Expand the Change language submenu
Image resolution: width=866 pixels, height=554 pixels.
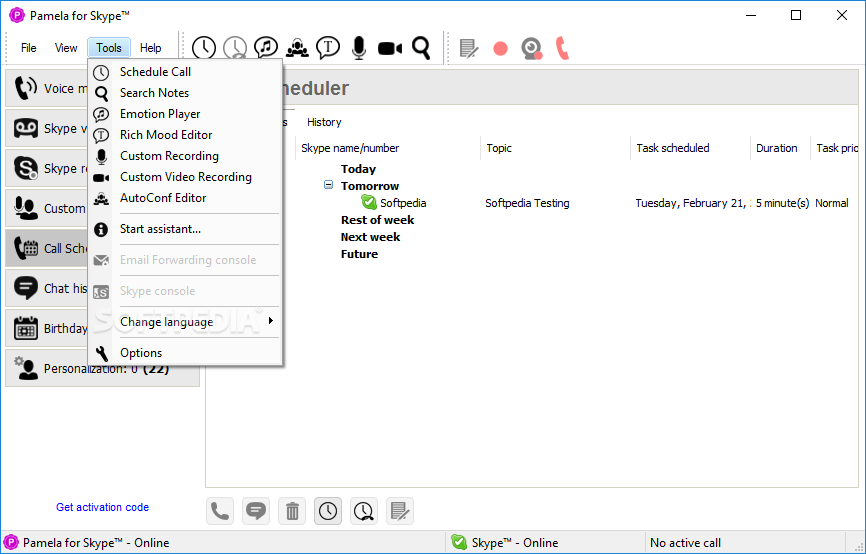(x=186, y=322)
